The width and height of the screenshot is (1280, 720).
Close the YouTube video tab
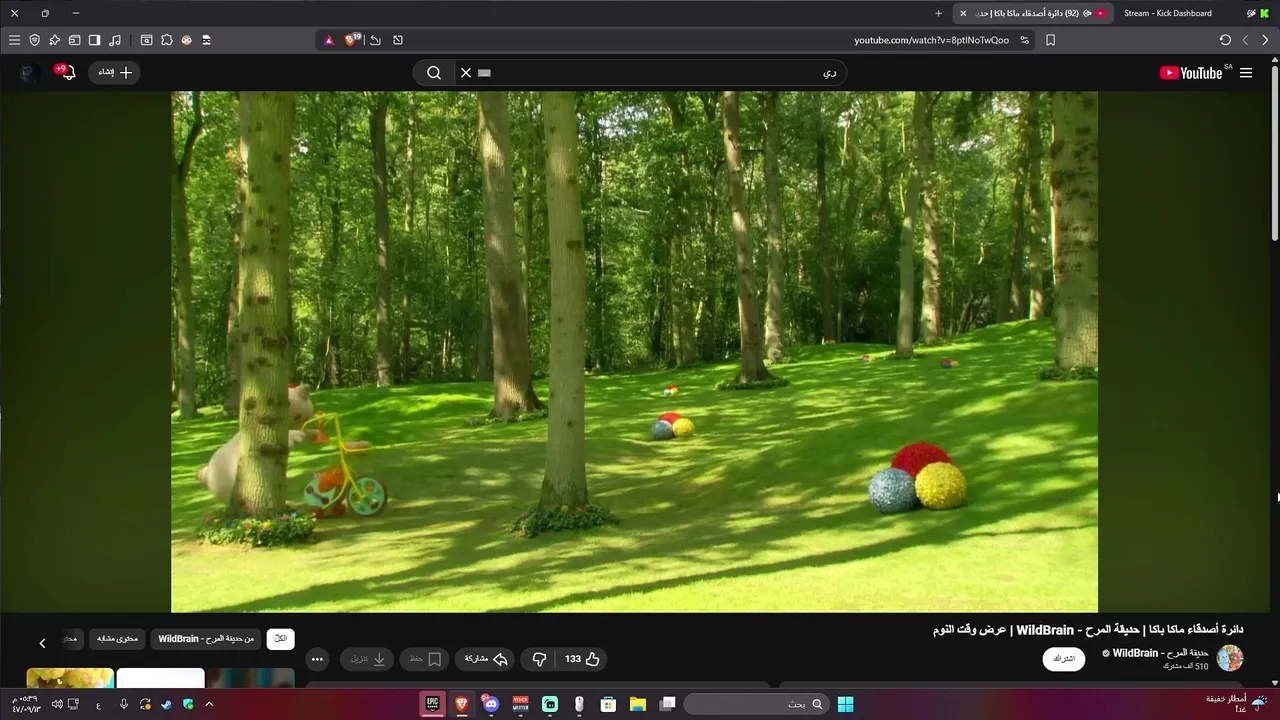coord(963,13)
